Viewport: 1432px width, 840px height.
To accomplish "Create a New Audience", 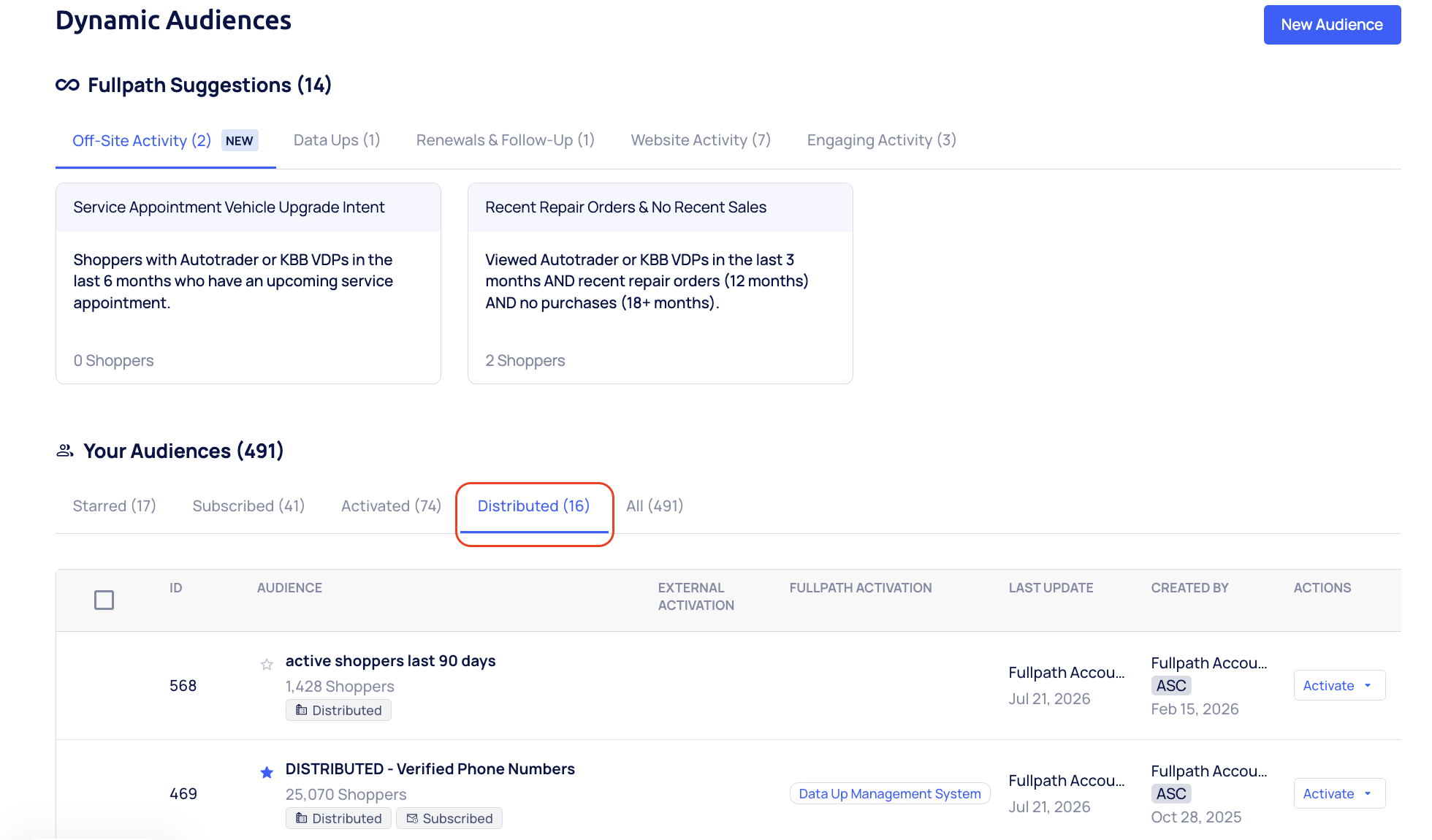I will pyautogui.click(x=1332, y=25).
